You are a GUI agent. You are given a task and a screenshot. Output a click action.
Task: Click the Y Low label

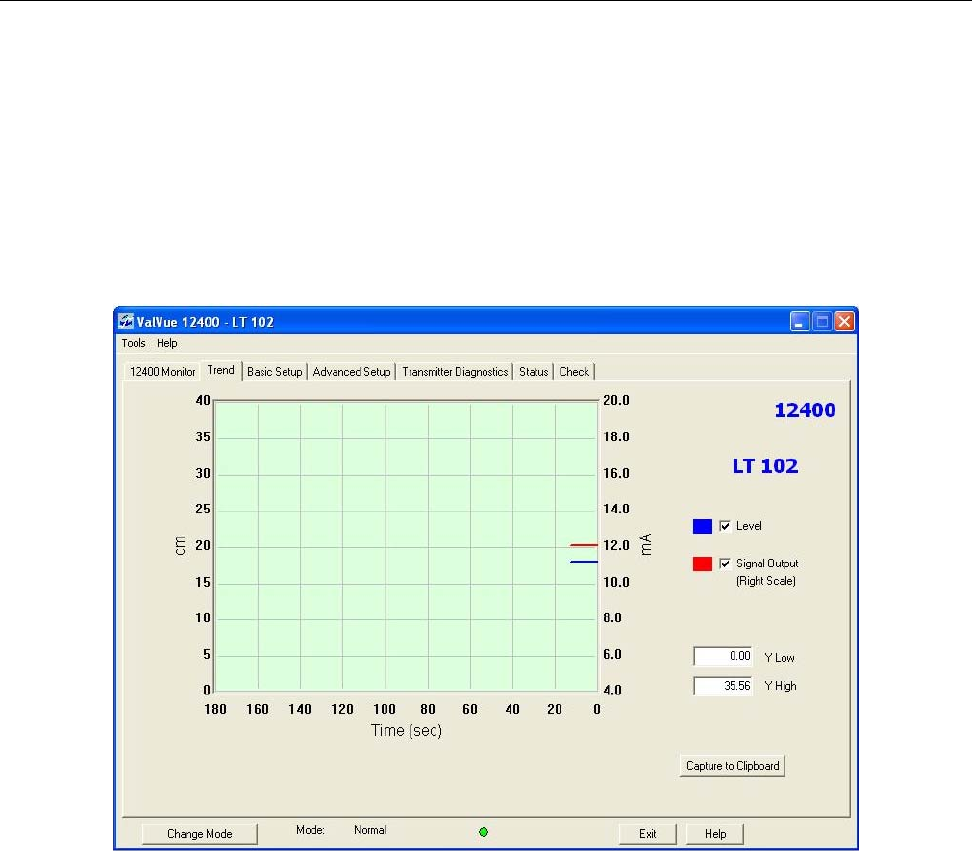click(x=779, y=658)
